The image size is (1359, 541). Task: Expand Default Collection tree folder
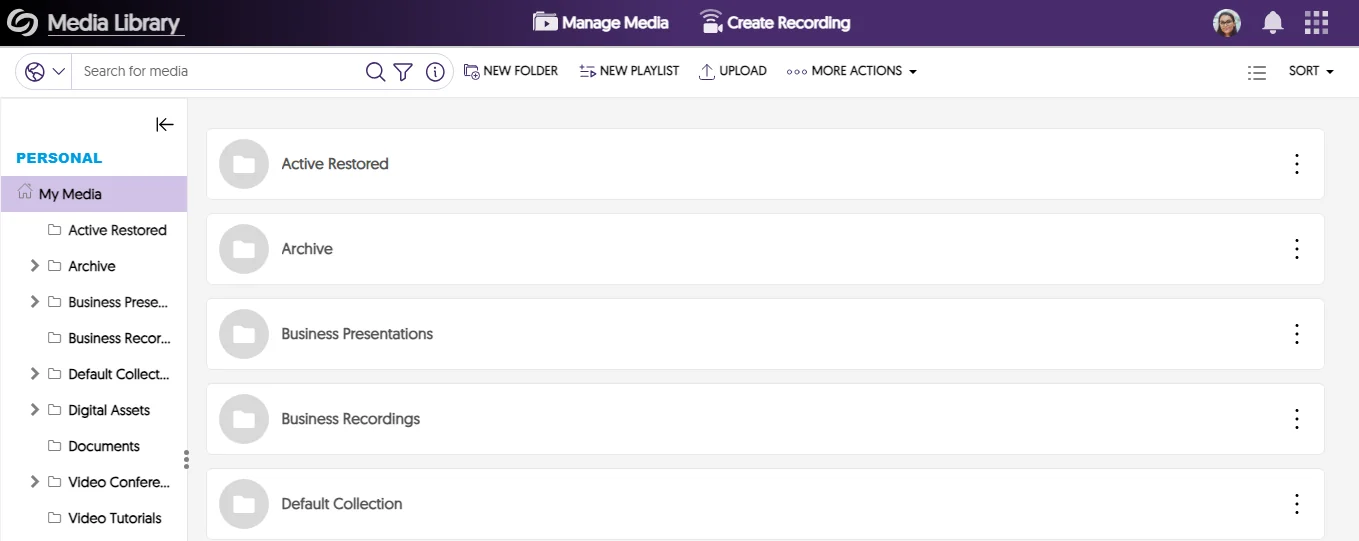pyautogui.click(x=35, y=374)
